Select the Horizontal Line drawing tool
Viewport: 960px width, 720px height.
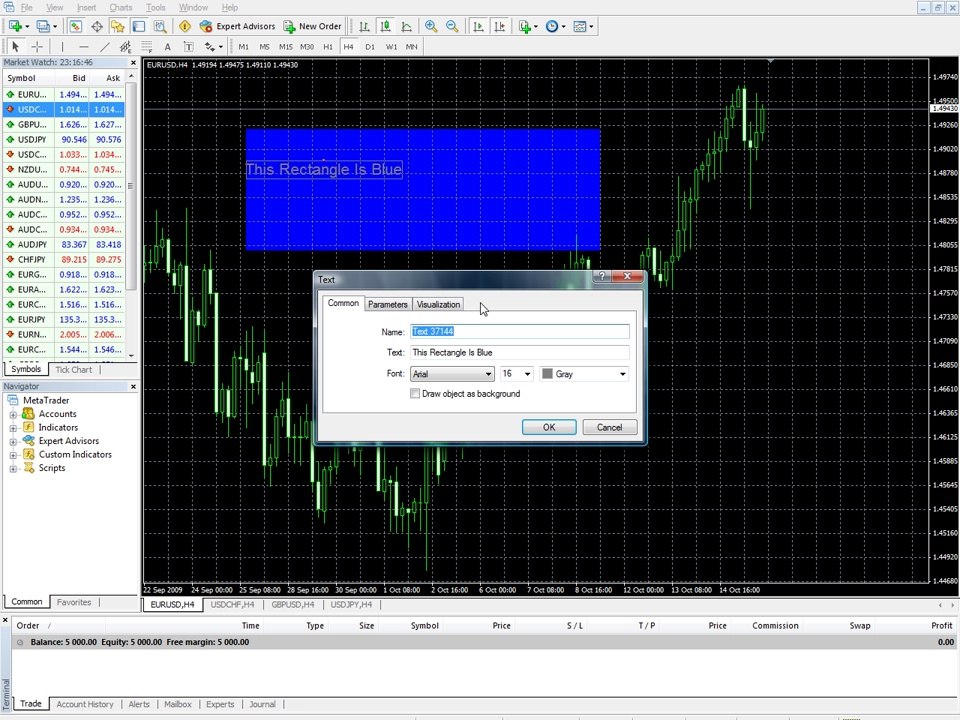[x=84, y=47]
